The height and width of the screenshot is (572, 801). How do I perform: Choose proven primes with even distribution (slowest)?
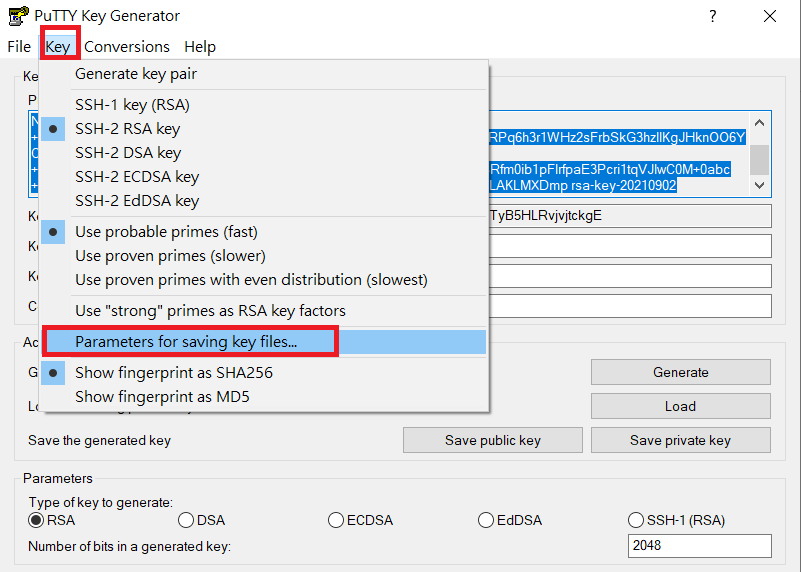pyautogui.click(x=264, y=280)
